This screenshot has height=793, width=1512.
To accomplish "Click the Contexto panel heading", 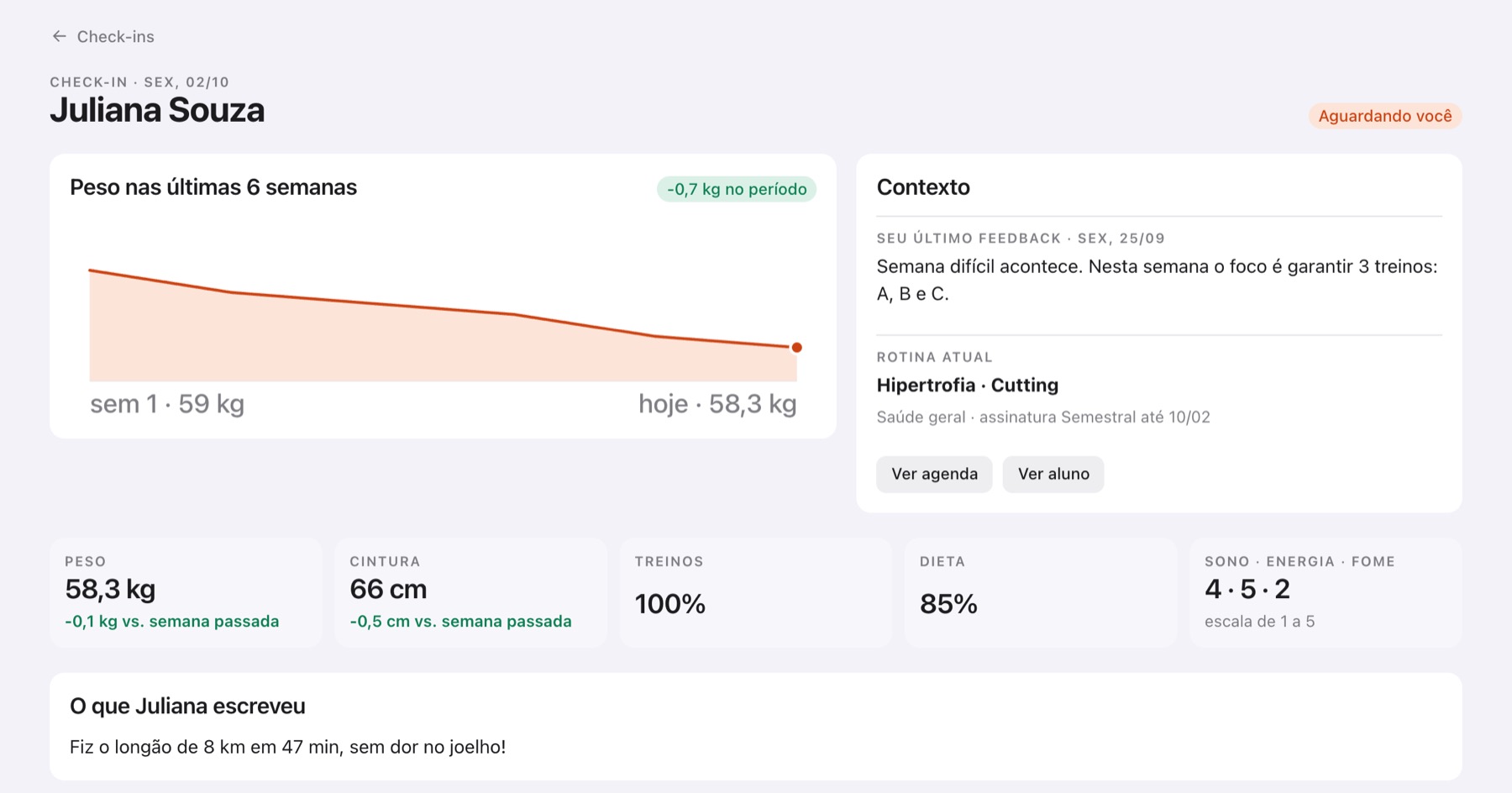I will pyautogui.click(x=923, y=187).
